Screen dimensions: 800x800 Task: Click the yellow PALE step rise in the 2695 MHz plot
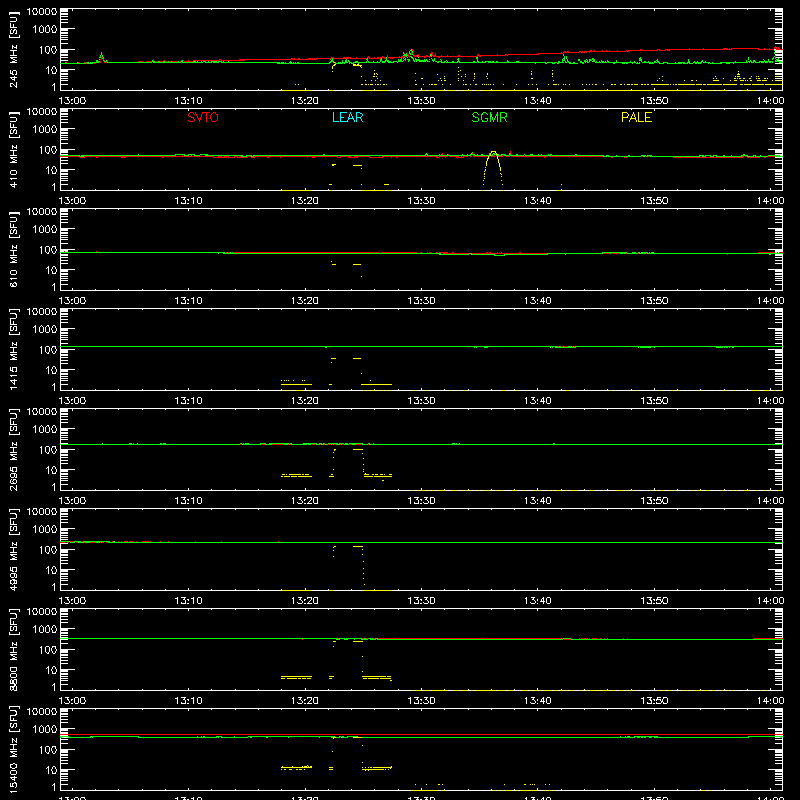pyautogui.click(x=334, y=462)
